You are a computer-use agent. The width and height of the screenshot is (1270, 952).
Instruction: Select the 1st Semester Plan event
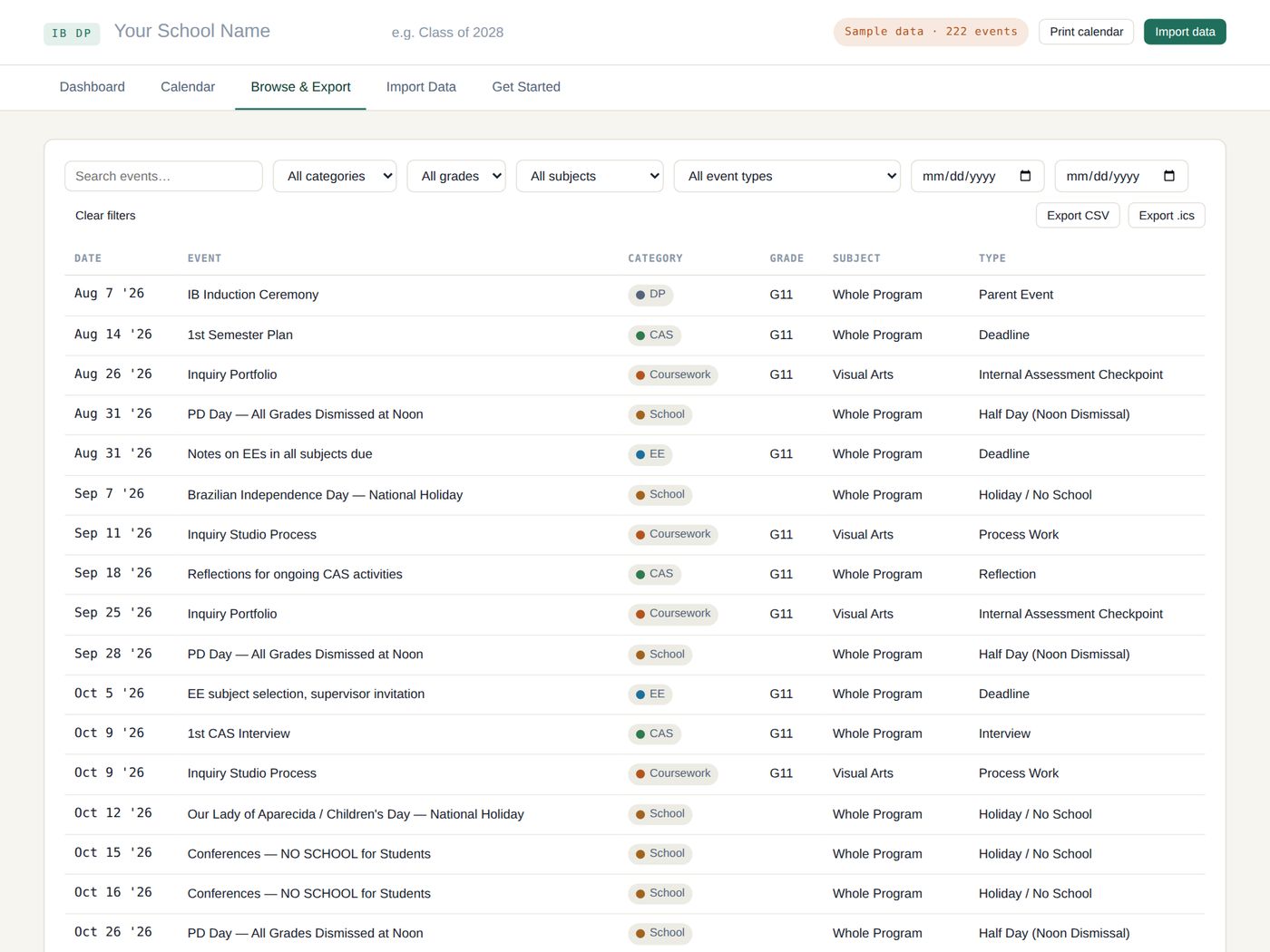(x=240, y=335)
